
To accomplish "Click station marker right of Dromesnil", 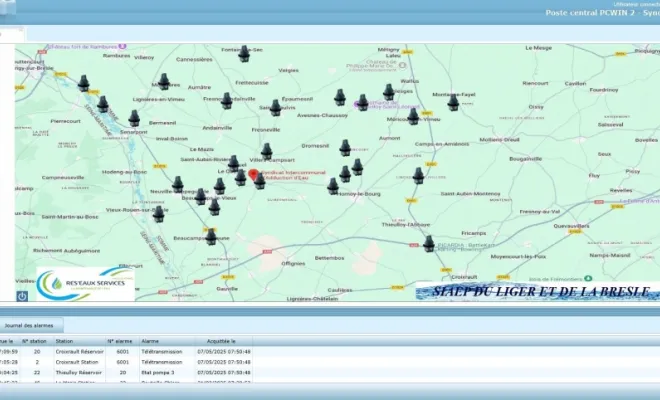I will pos(345,148).
